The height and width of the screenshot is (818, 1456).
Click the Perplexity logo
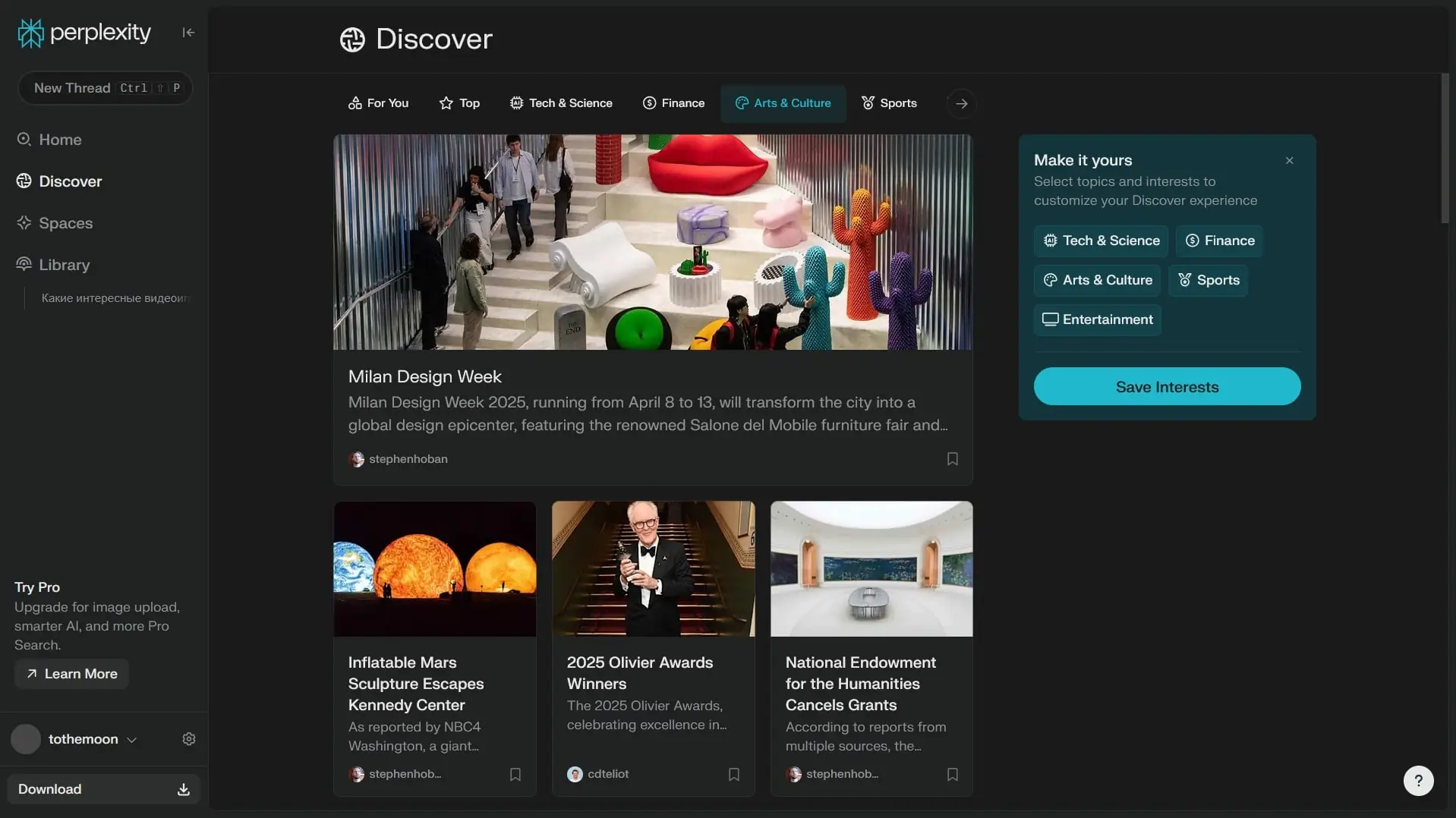click(x=84, y=33)
